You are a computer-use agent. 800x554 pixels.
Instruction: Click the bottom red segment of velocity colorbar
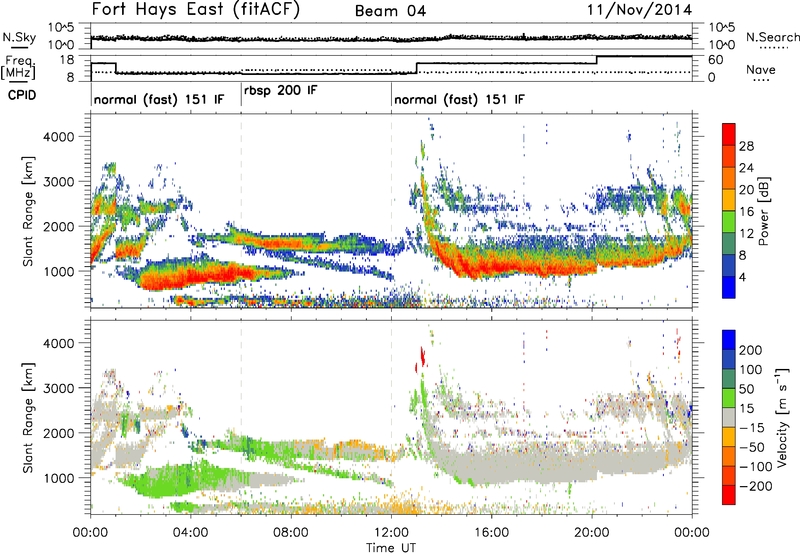click(729, 495)
